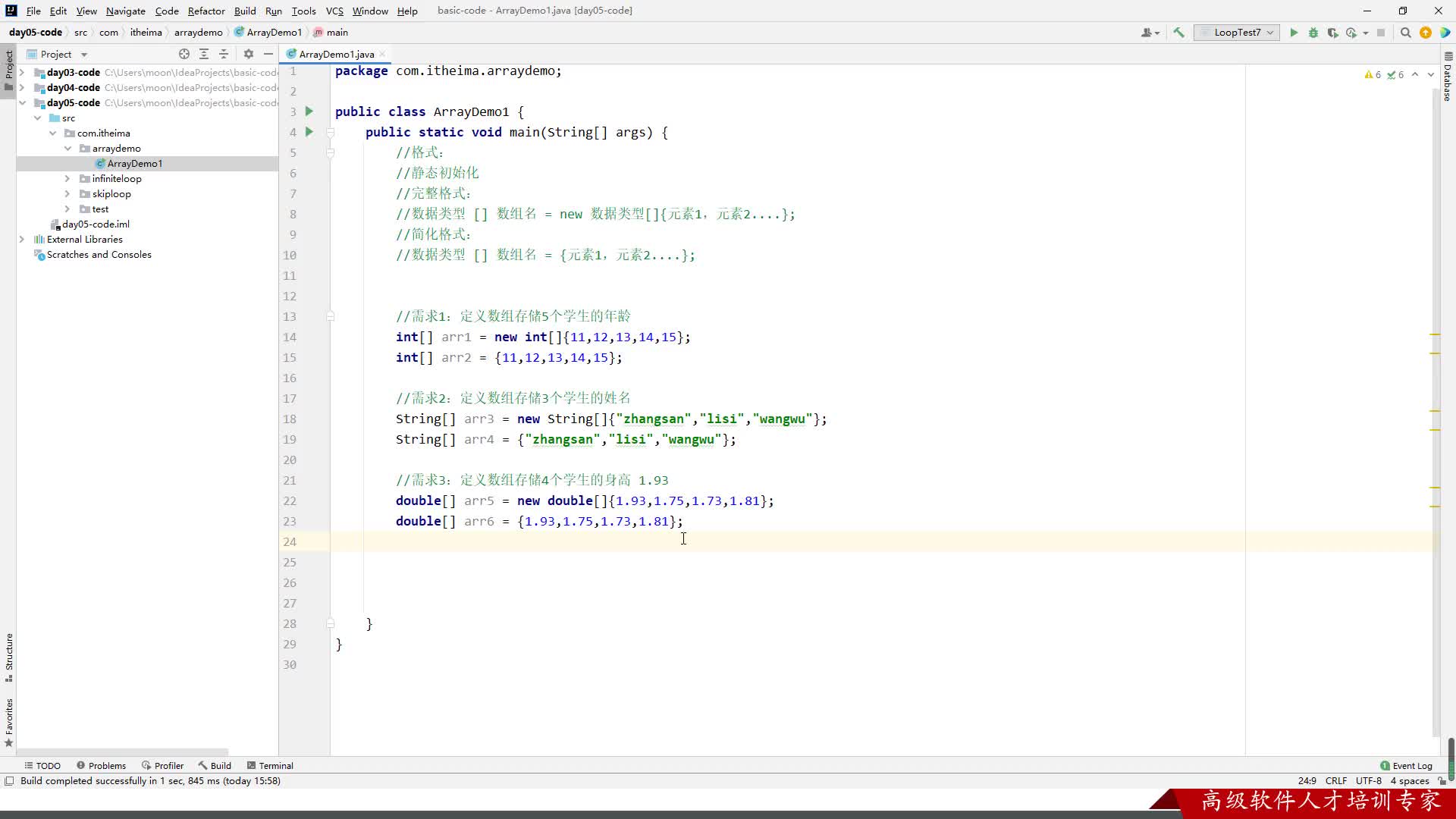This screenshot has height=819, width=1456.
Task: Open the Navigate menu in menubar
Action: coord(125,10)
